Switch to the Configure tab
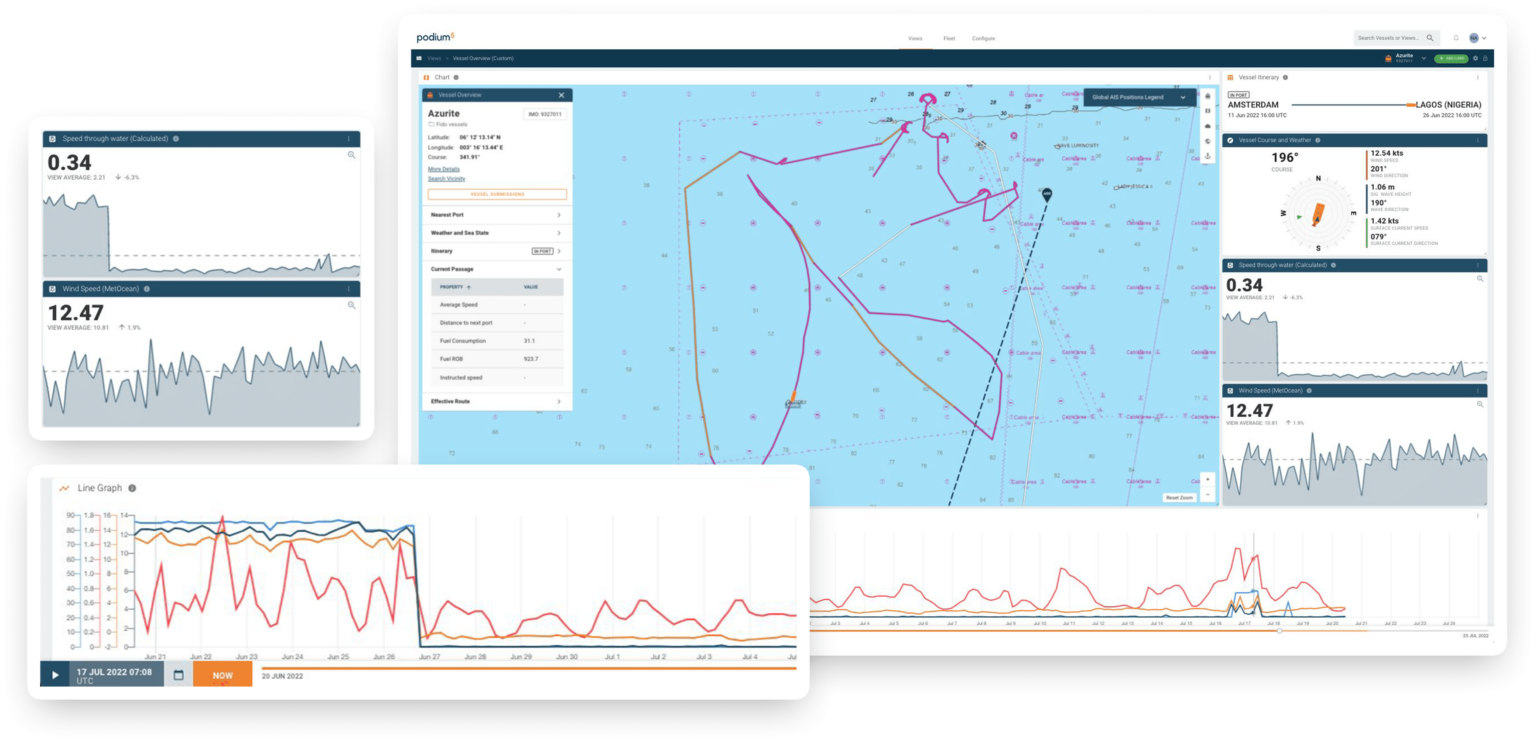 pos(984,38)
